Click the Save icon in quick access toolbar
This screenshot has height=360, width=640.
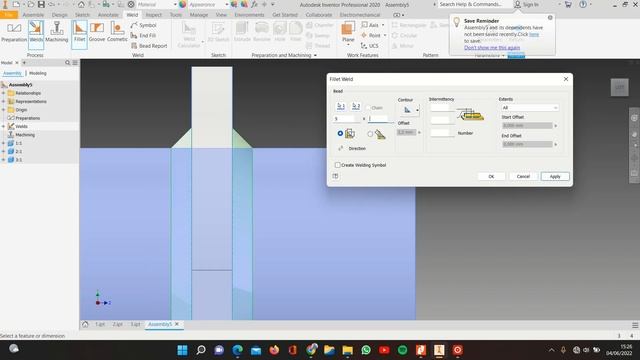(41, 4)
